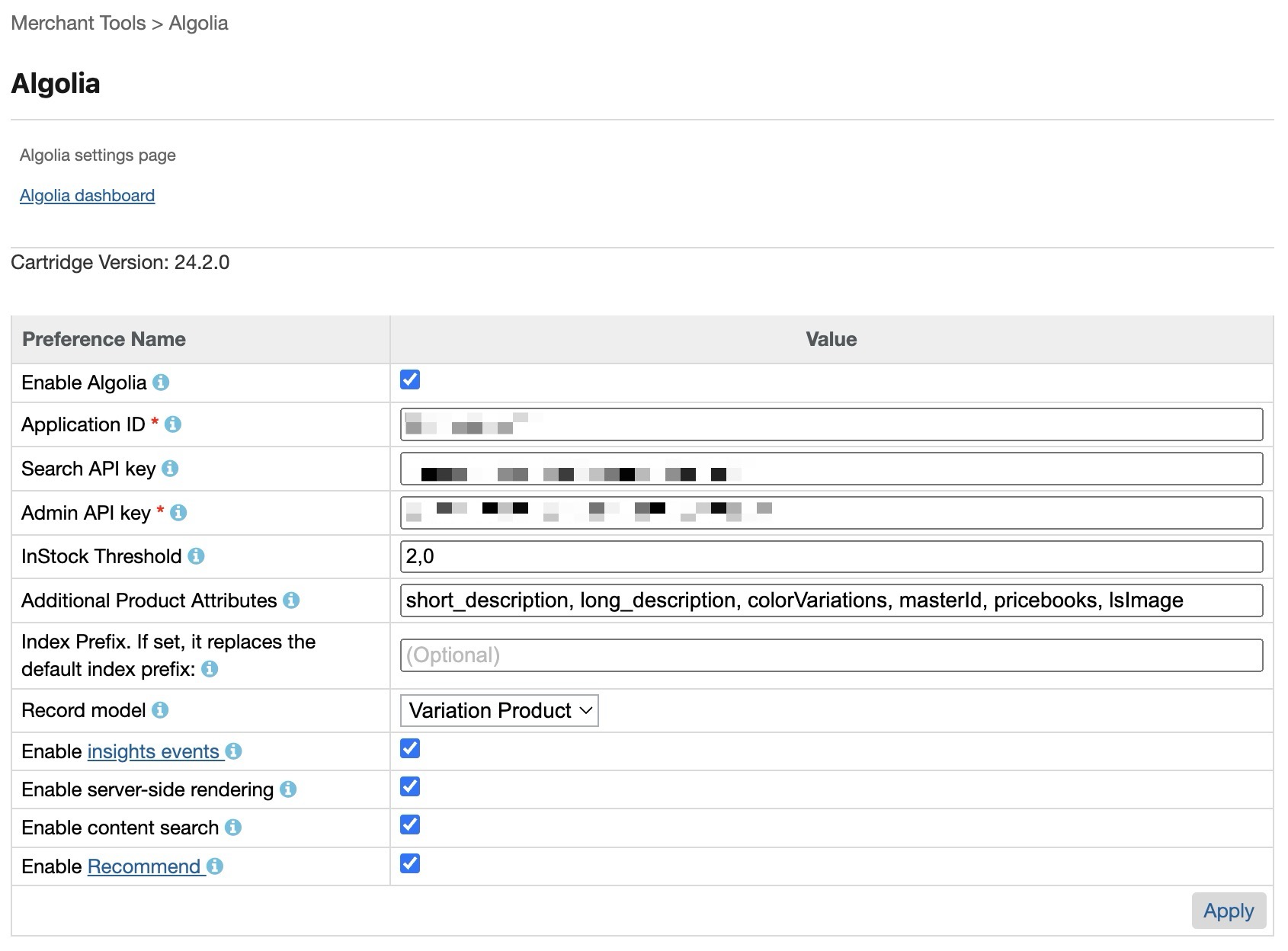
Task: Click info icon beside Record model
Action: tap(160, 710)
